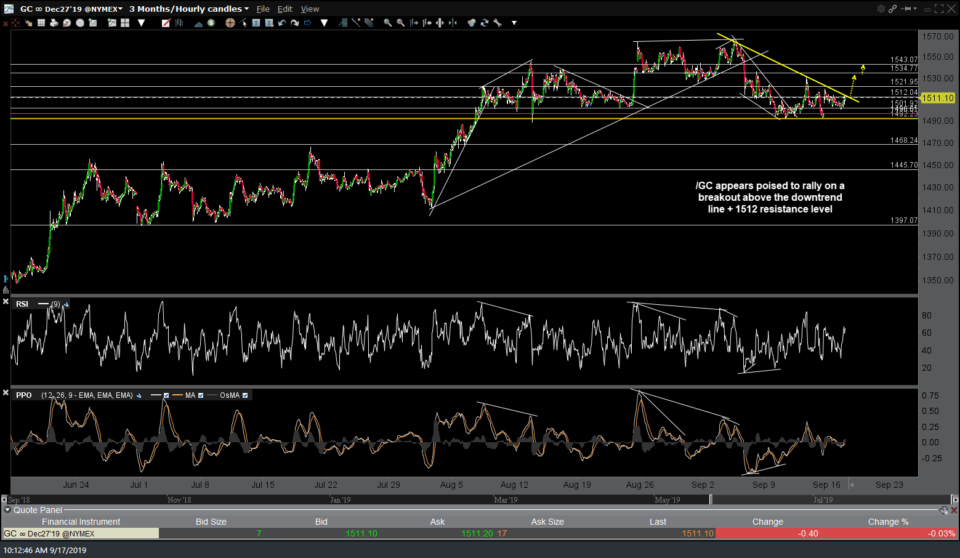This screenshot has width=960, height=558.
Task: Open the File menu
Action: pyautogui.click(x=263, y=8)
